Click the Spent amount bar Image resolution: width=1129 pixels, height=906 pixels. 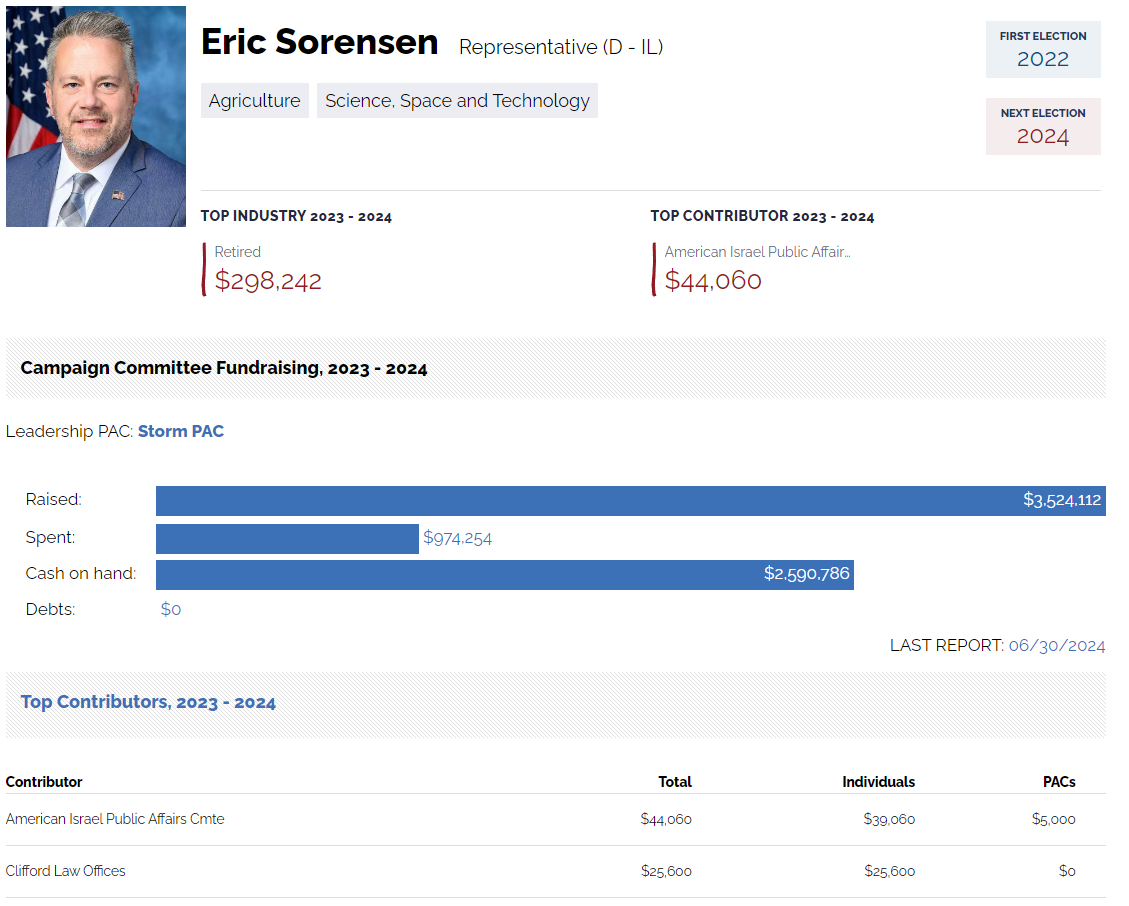click(287, 538)
